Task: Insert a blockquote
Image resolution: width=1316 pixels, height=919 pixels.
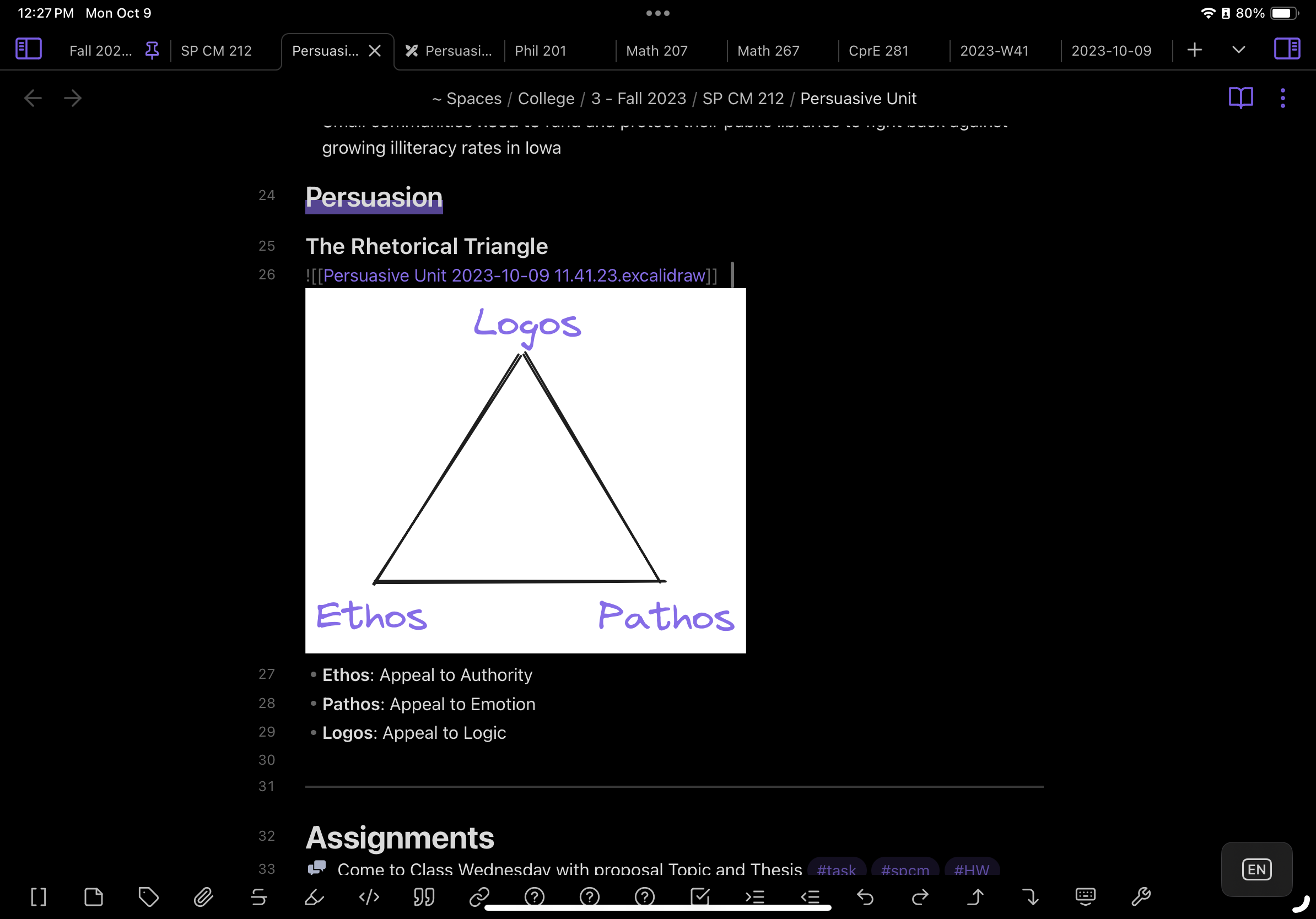Action: 424,897
